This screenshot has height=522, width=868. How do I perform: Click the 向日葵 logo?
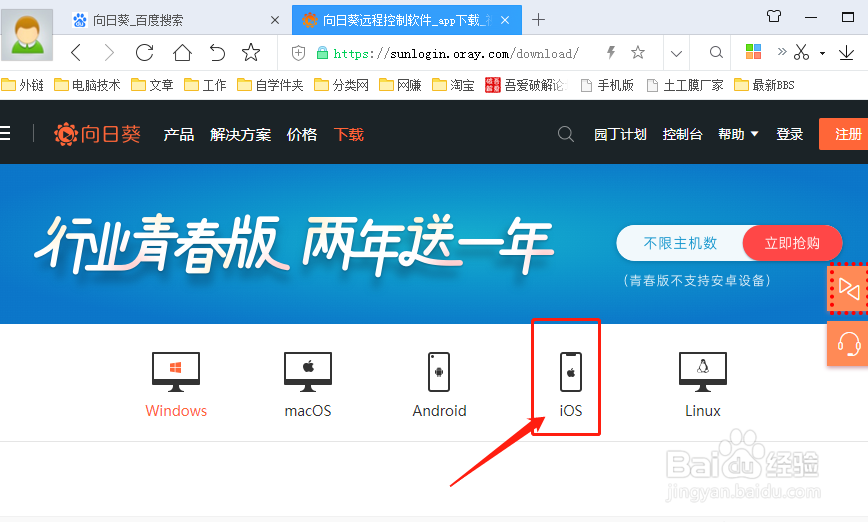97,134
